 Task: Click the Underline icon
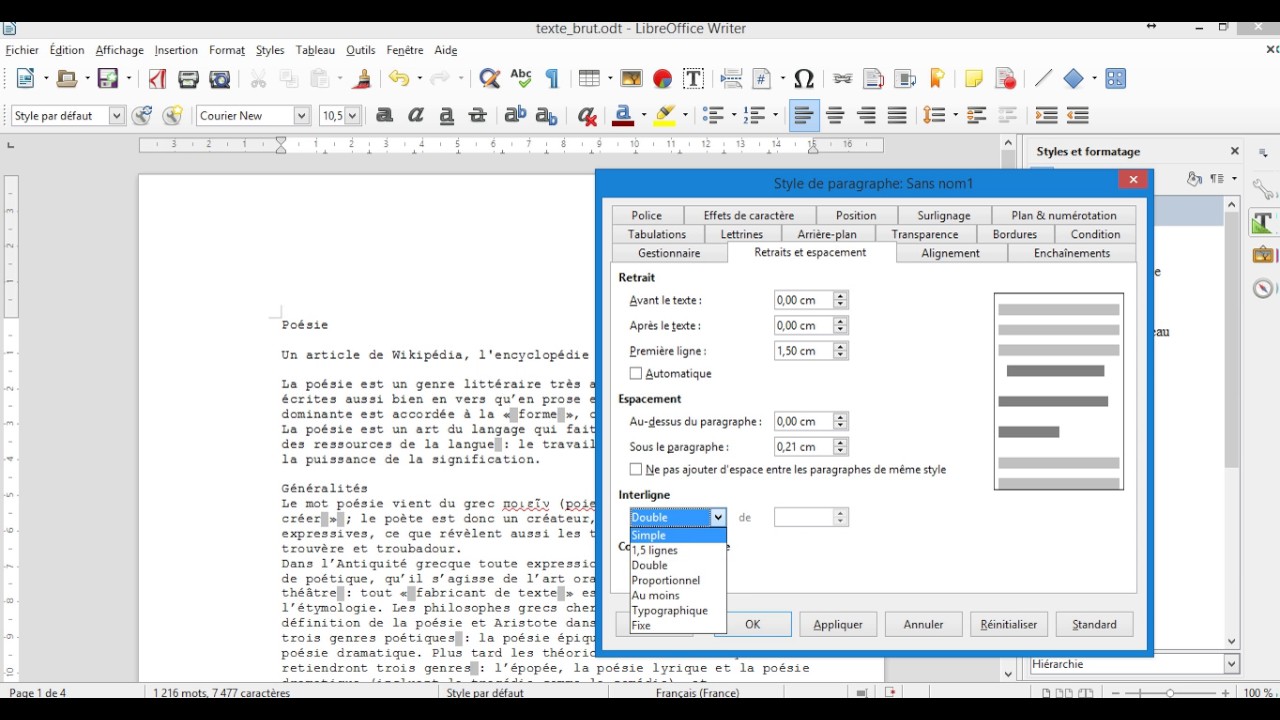coord(447,116)
